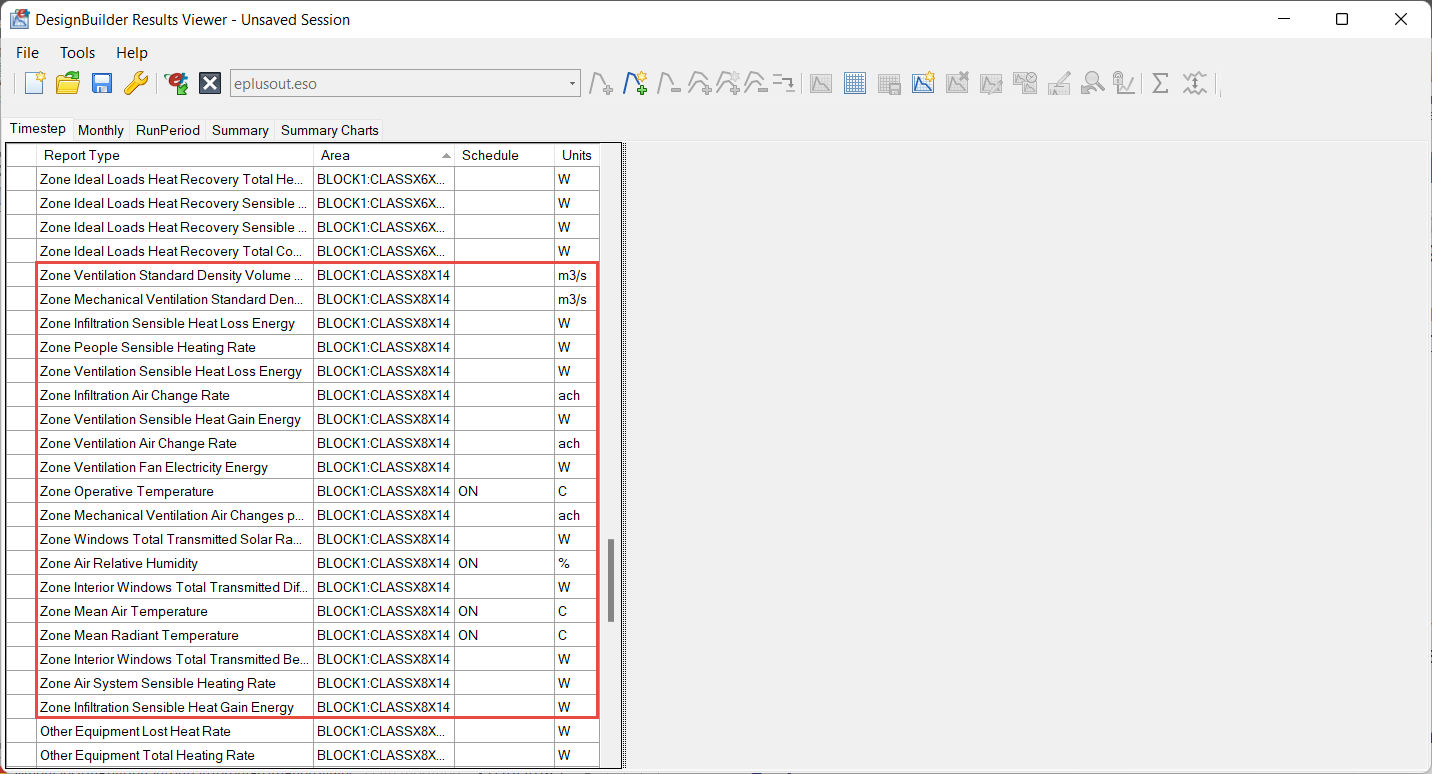The image size is (1432, 774).
Task: Select the Zone Operative Temperature row
Action: point(175,491)
